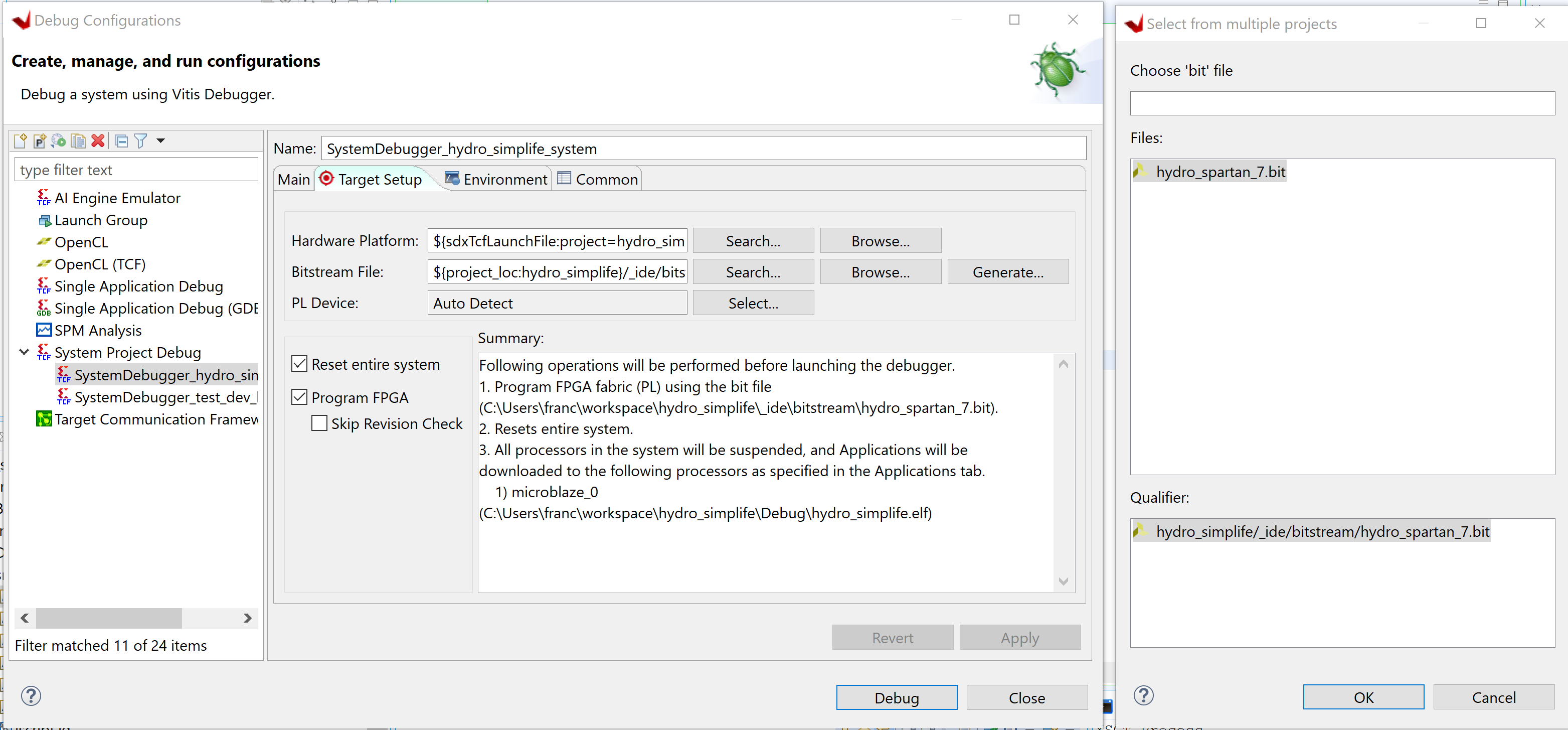Click the Target Setup tab icon
Screen dimensions: 1568x730
point(326,179)
